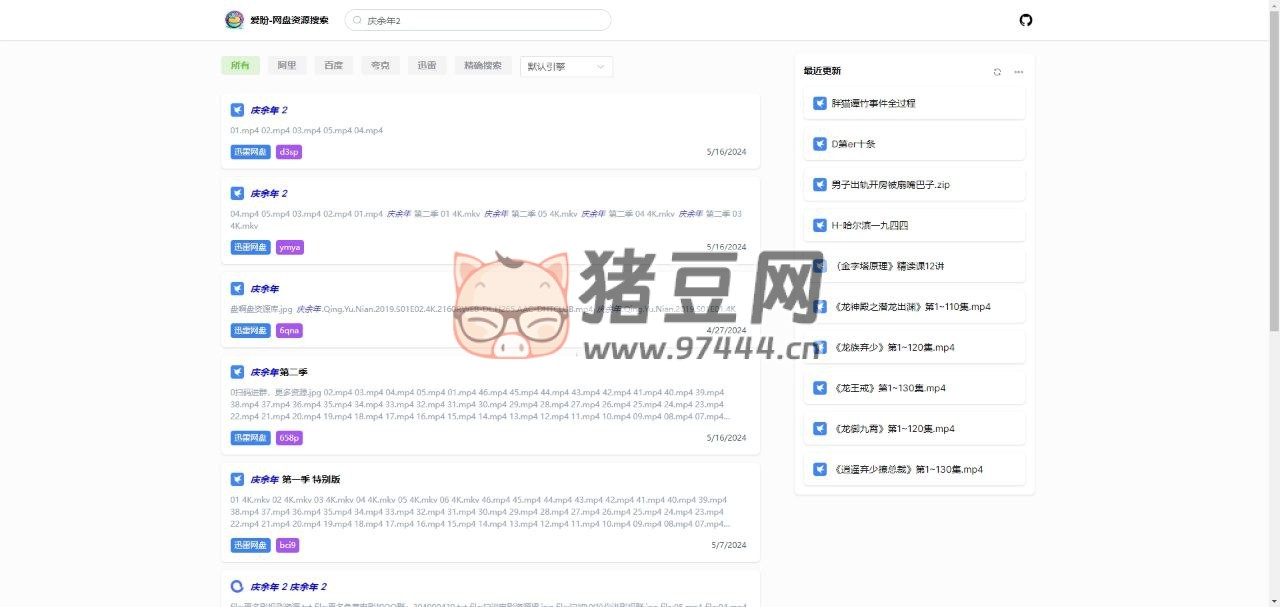Toggle the 精确搜索 filter
Image resolution: width=1280 pixels, height=607 pixels.
pos(482,66)
